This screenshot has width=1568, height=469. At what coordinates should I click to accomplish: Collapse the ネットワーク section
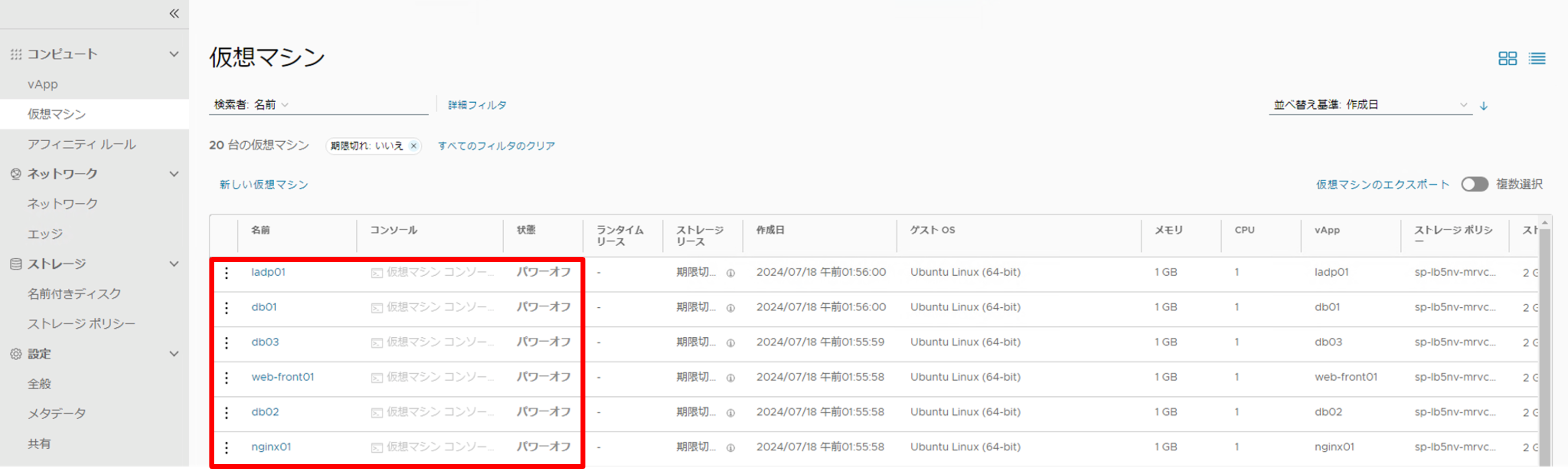(x=174, y=174)
